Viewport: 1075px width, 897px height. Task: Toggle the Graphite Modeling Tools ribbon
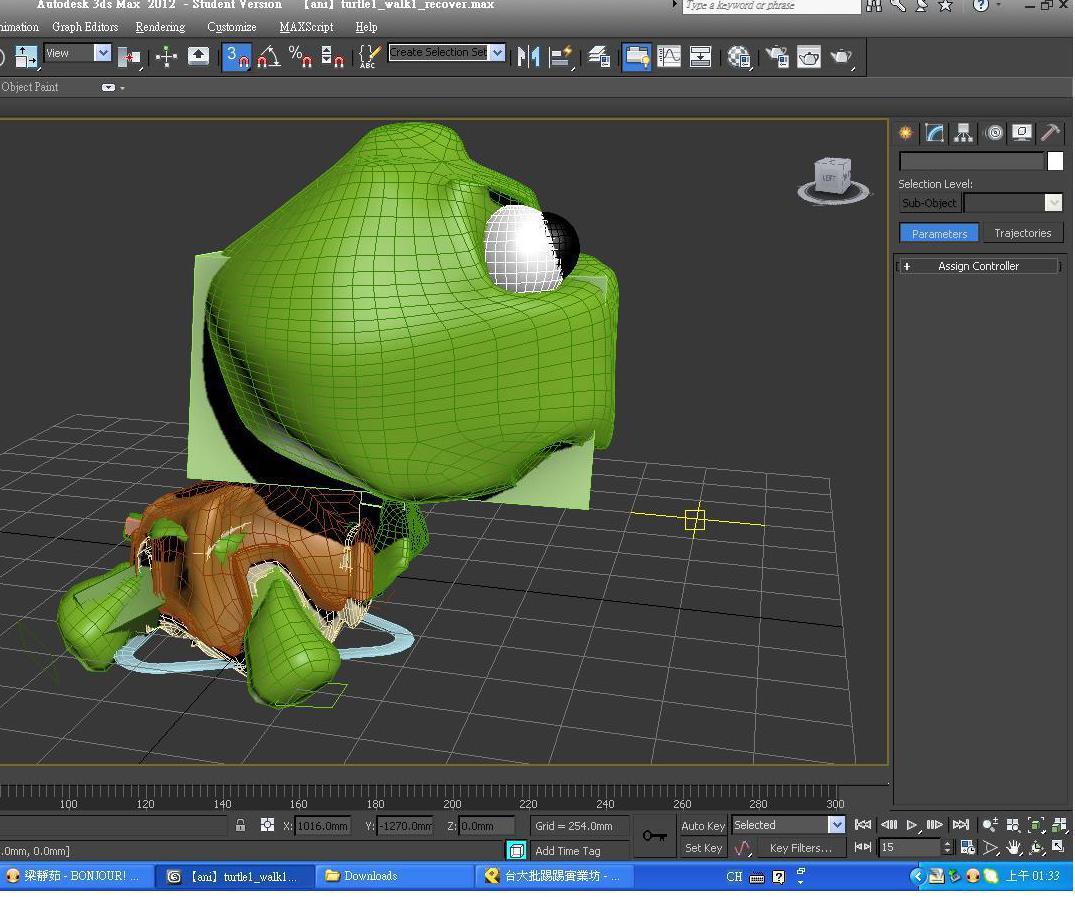pos(637,56)
